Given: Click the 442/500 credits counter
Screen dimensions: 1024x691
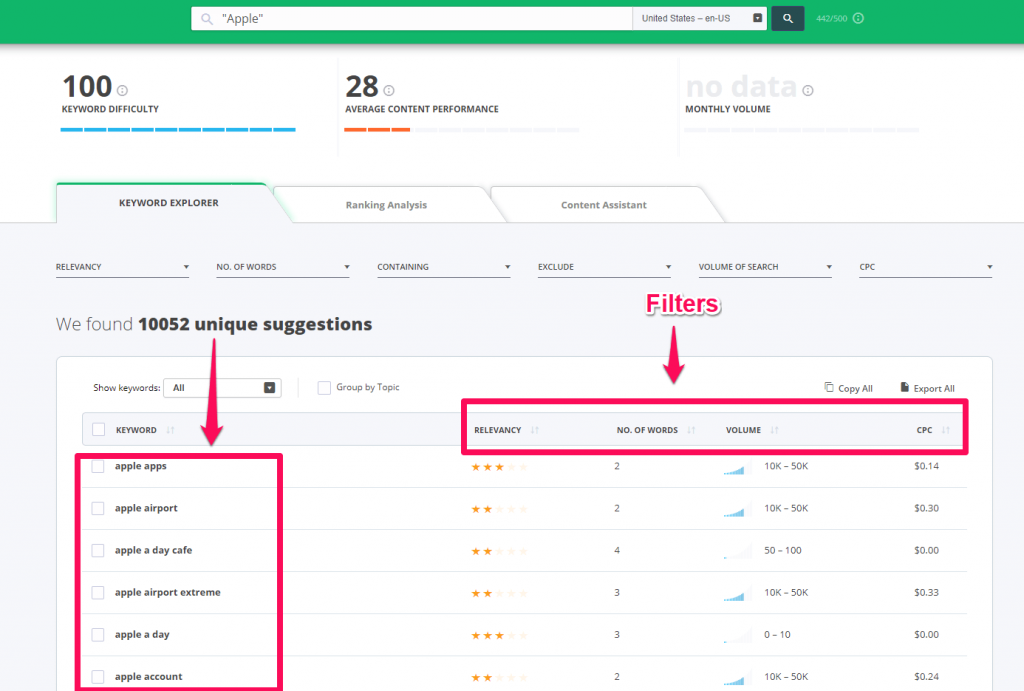Looking at the screenshot, I should coord(831,18).
